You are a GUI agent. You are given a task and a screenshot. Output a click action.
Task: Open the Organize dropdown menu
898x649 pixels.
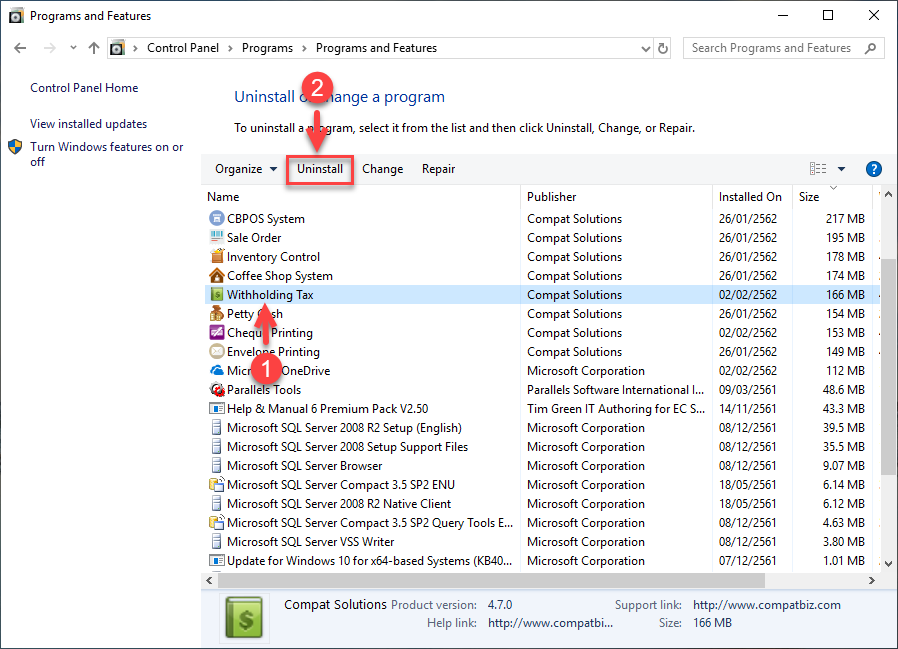(x=246, y=169)
